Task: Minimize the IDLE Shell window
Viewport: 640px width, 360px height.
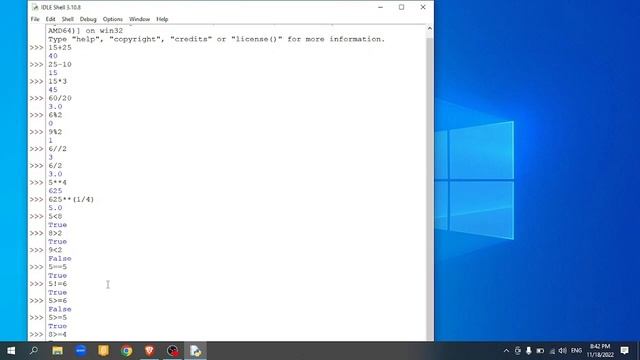Action: (380, 7)
